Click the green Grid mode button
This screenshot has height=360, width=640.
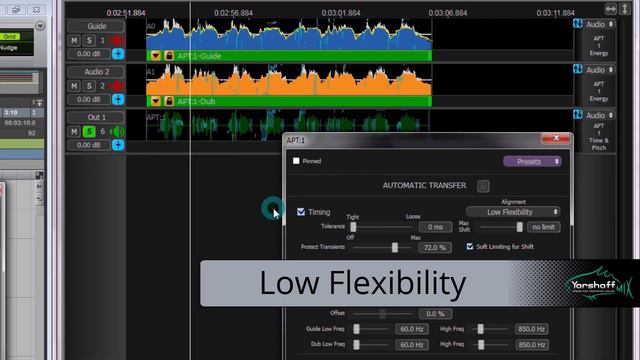coord(10,36)
